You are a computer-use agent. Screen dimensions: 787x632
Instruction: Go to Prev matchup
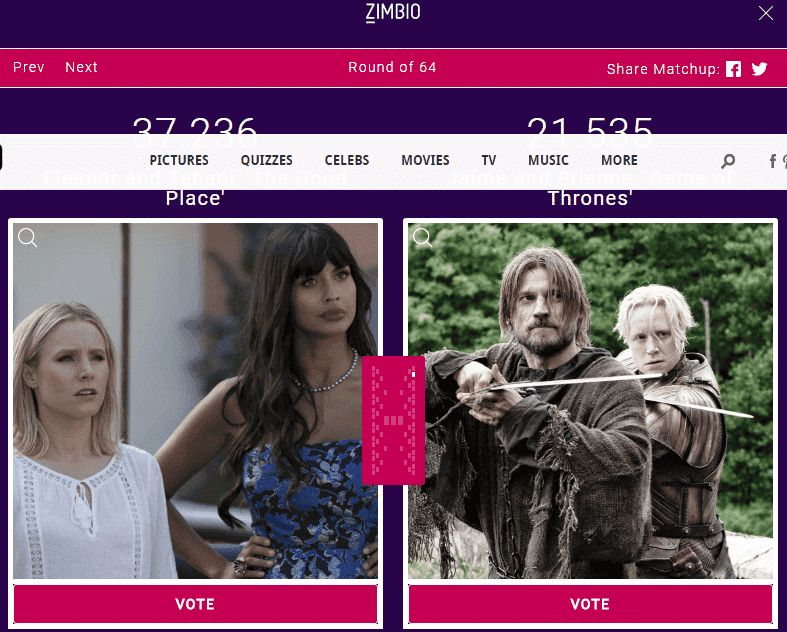[29, 67]
